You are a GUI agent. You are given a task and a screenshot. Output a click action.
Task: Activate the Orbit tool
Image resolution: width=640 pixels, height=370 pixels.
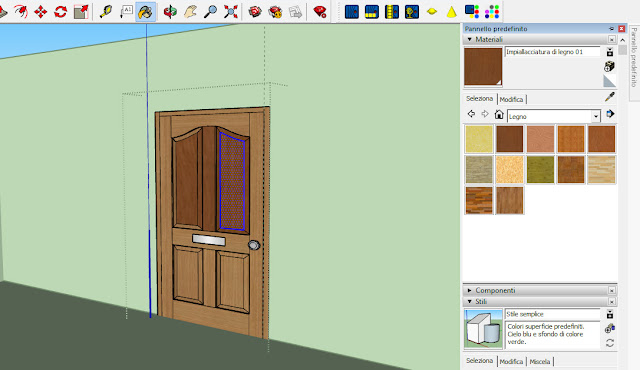click(170, 12)
